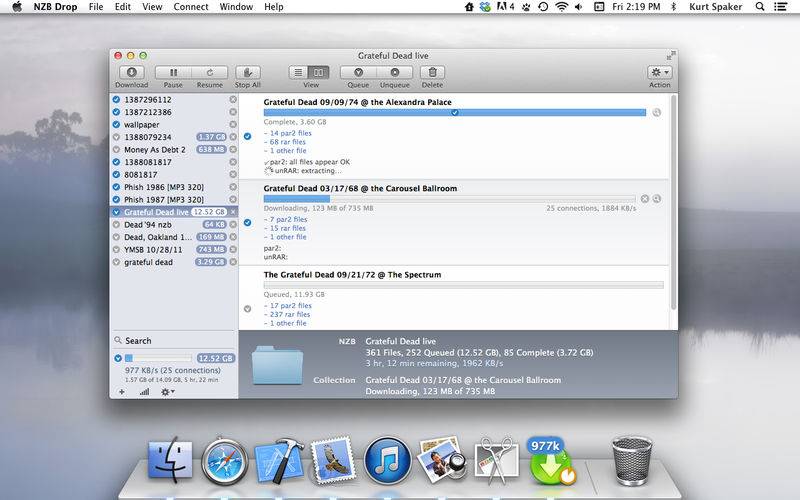Open the sidebar bottom gear menu

[x=167, y=391]
